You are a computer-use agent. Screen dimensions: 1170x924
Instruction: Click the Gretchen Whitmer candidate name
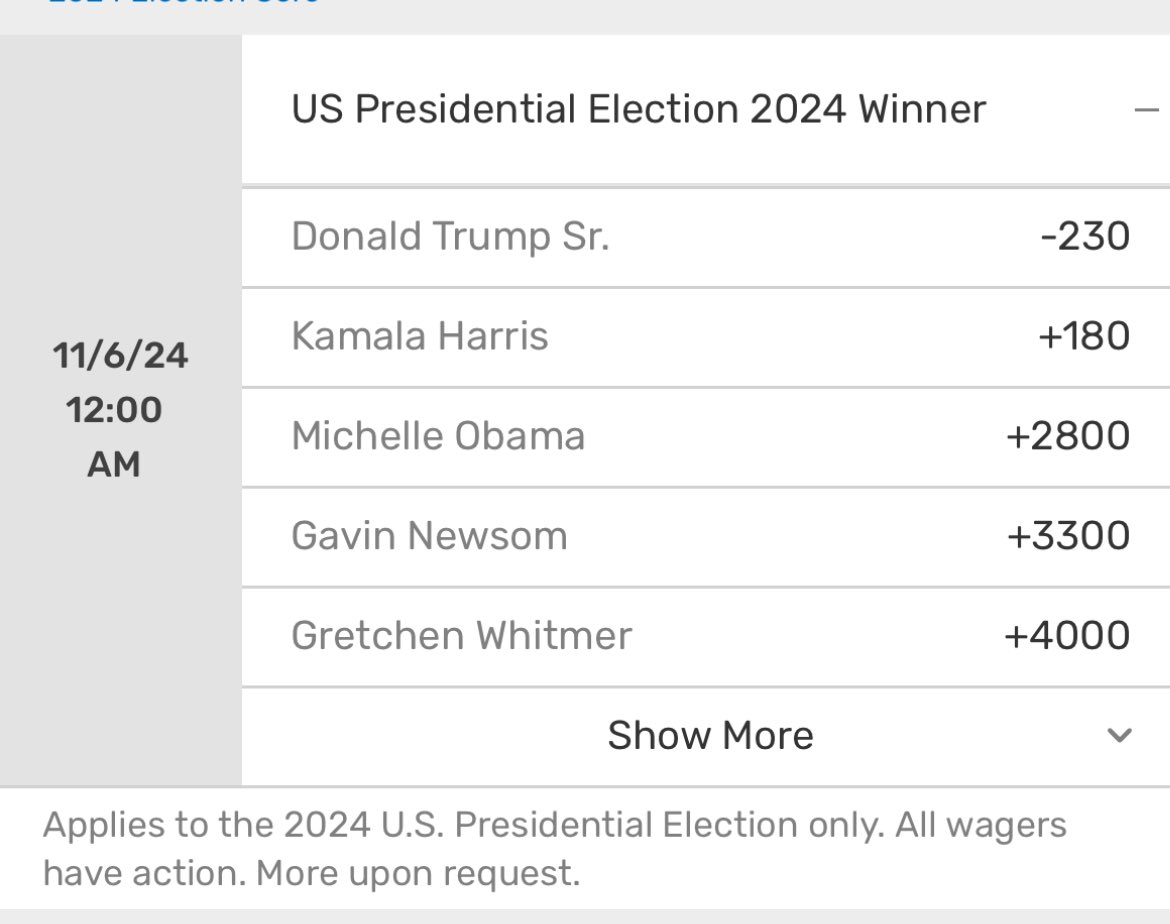click(x=461, y=636)
